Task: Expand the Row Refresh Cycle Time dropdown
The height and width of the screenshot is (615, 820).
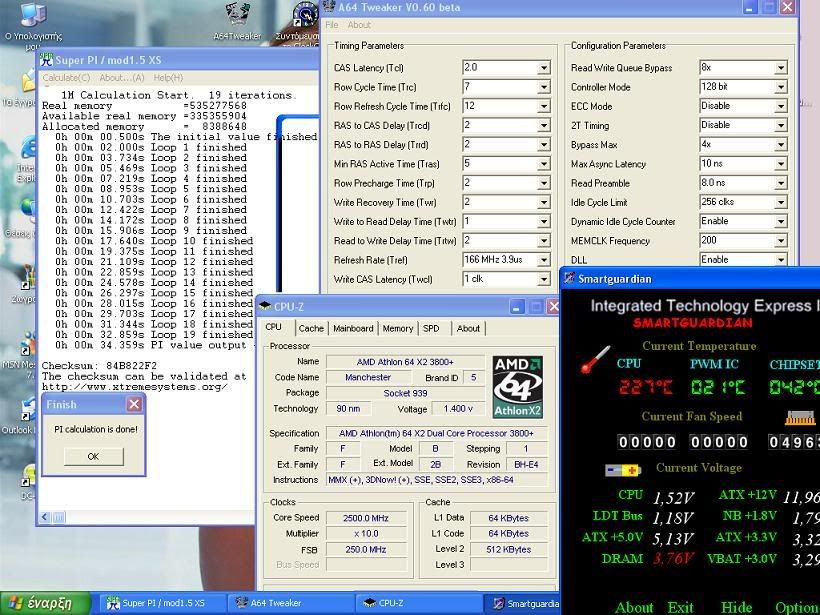Action: pos(544,107)
